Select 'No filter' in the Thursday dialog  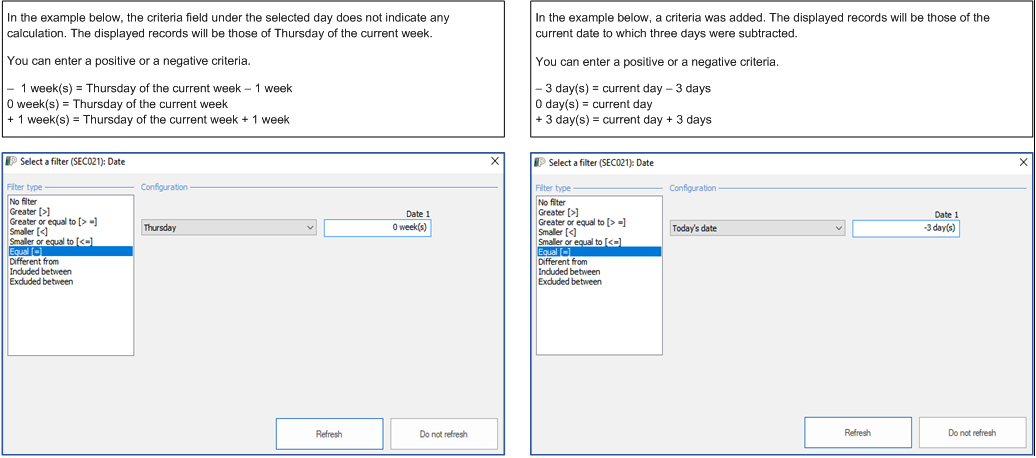[x=71, y=202]
